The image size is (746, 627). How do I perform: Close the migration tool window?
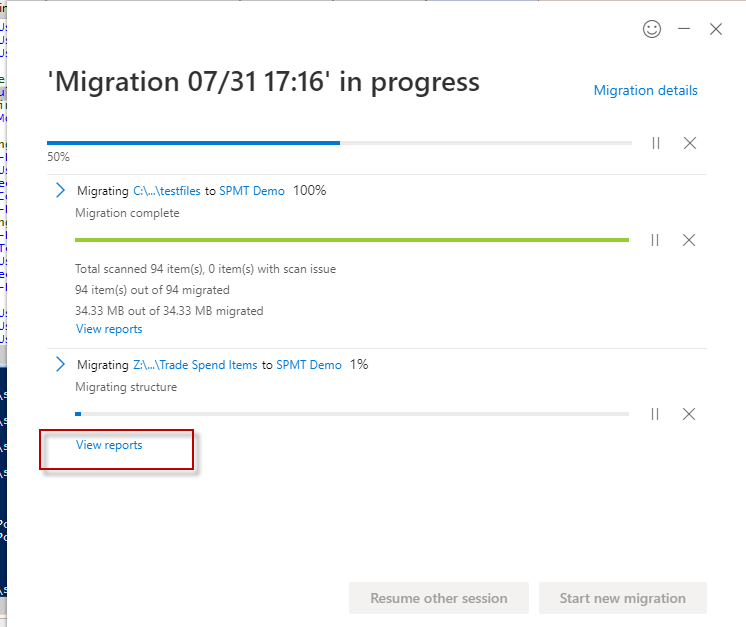[716, 29]
